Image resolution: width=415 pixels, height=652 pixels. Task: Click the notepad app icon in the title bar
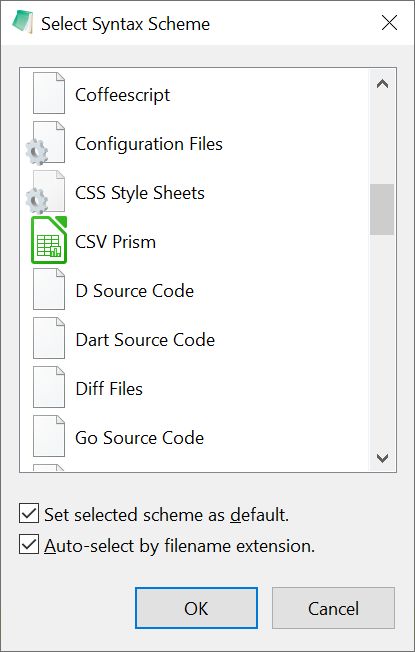22,22
